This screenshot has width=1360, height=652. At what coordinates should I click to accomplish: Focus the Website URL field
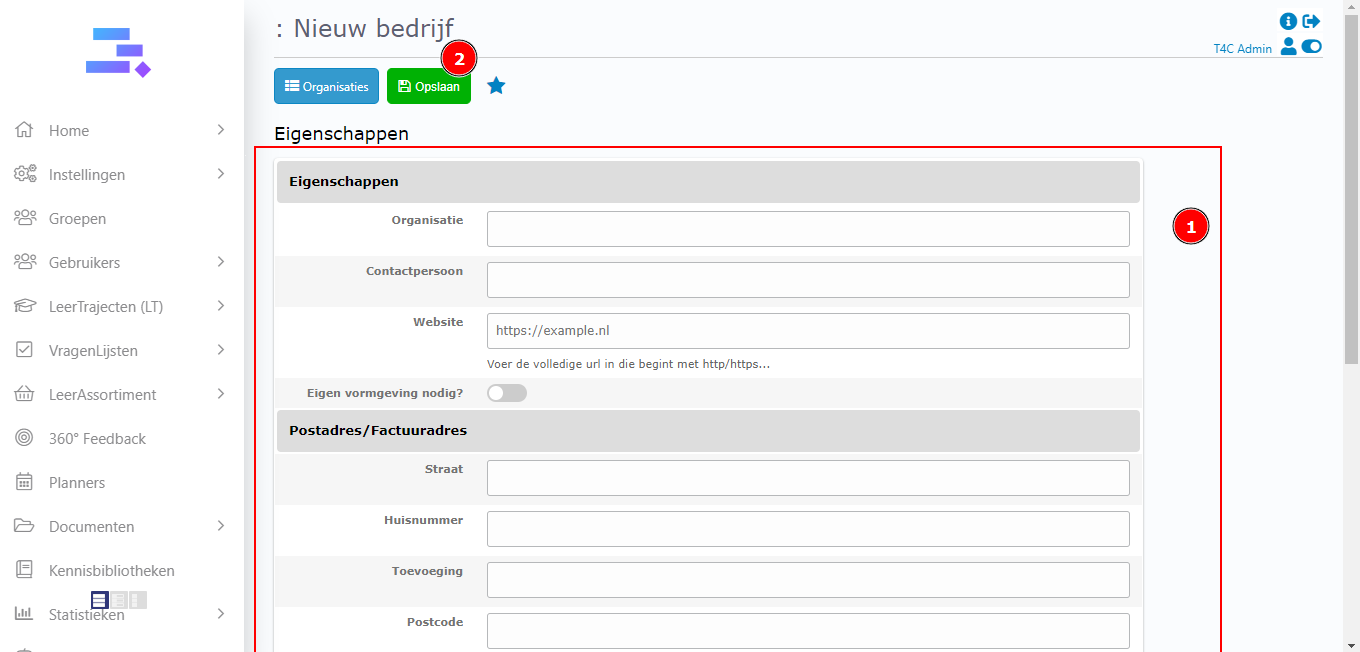tap(808, 331)
